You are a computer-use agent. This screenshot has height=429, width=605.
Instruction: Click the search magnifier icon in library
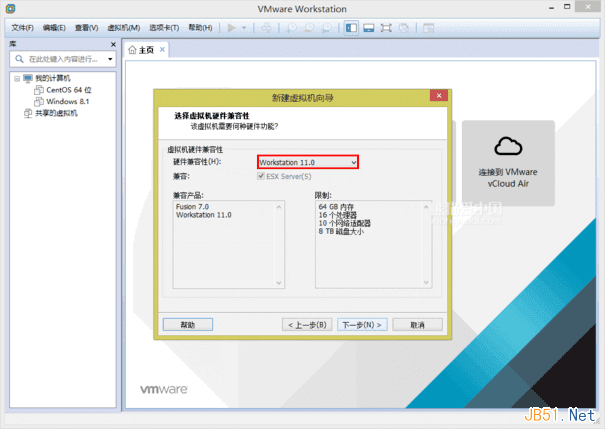tap(19, 59)
